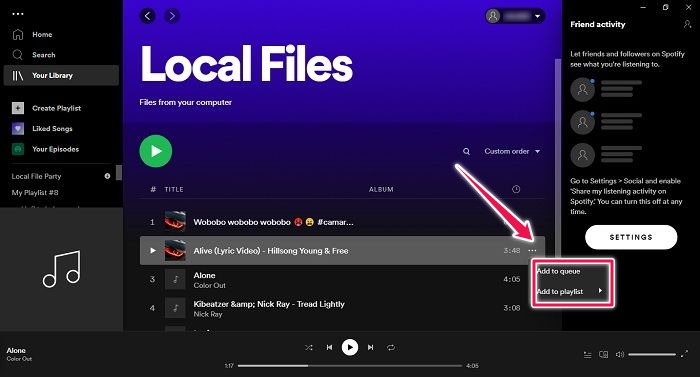Open more options dots for Alive track
This screenshot has width=700, height=377.
[533, 251]
